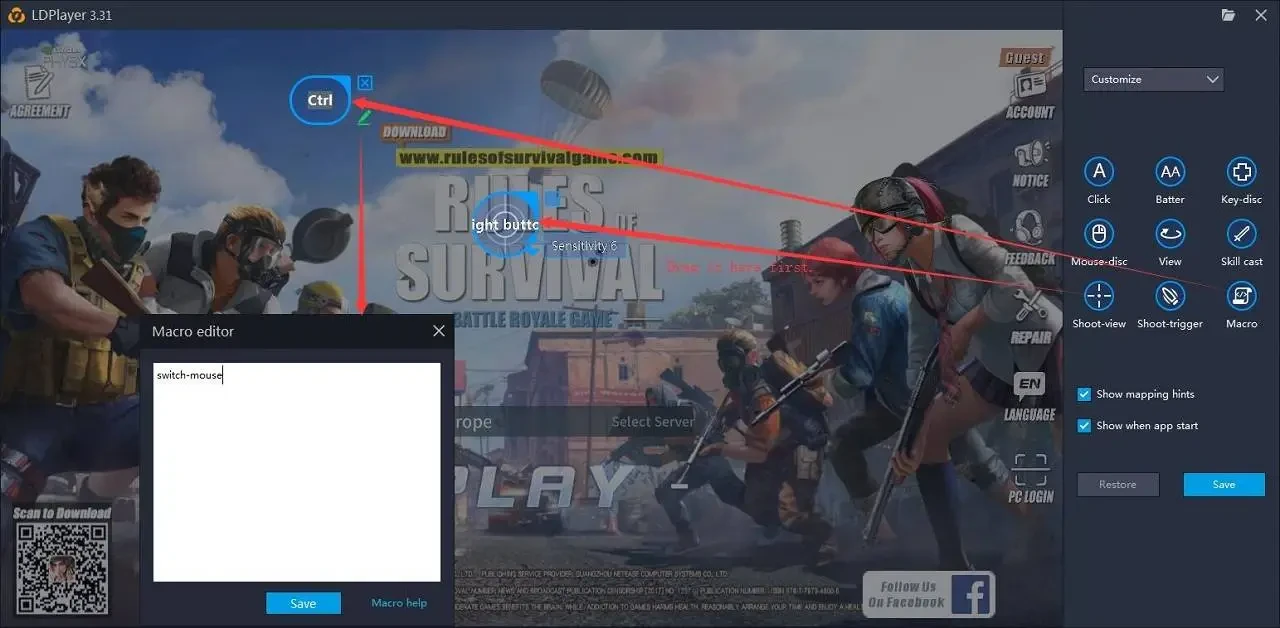Select the right button shoot-view crosshair
1280x628 pixels.
(507, 225)
